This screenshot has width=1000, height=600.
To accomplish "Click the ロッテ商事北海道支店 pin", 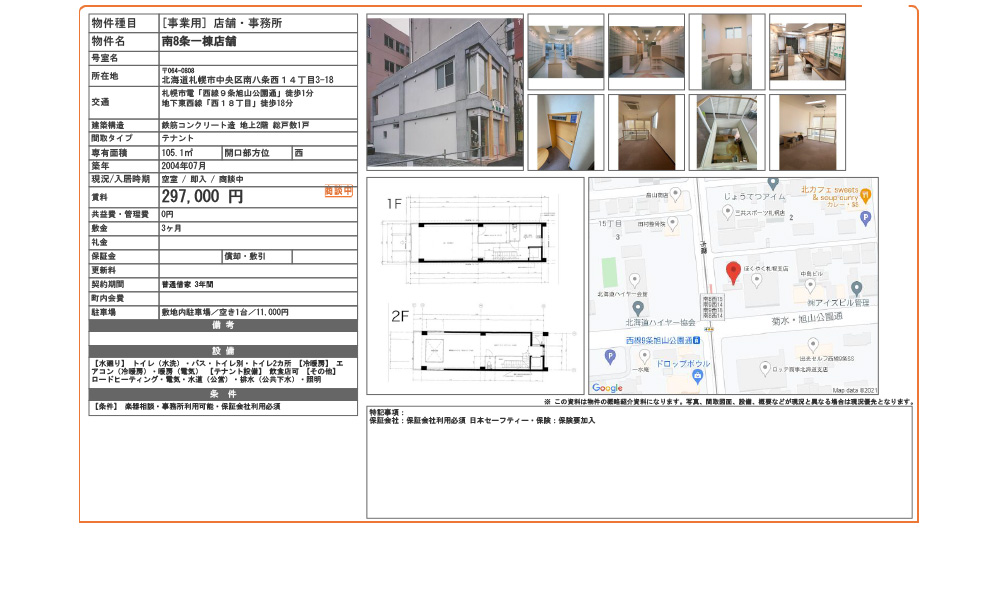I will 765,366.
